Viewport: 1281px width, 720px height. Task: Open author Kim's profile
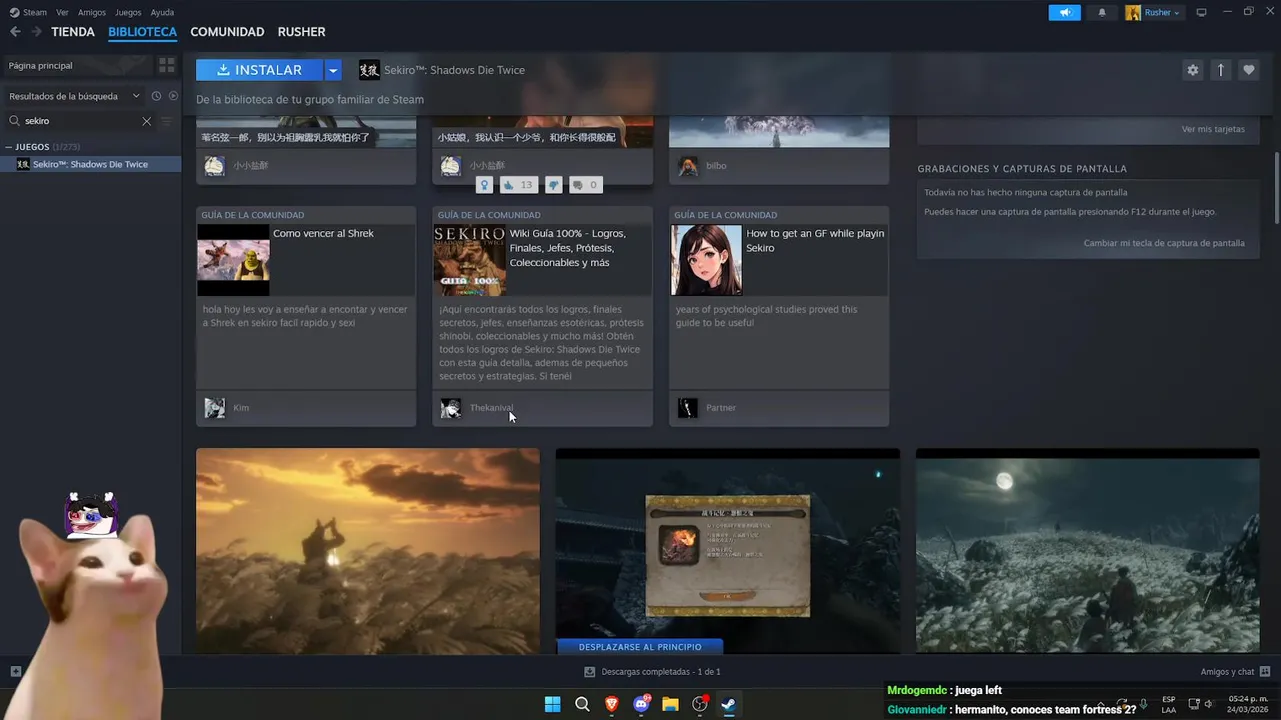tap(241, 408)
